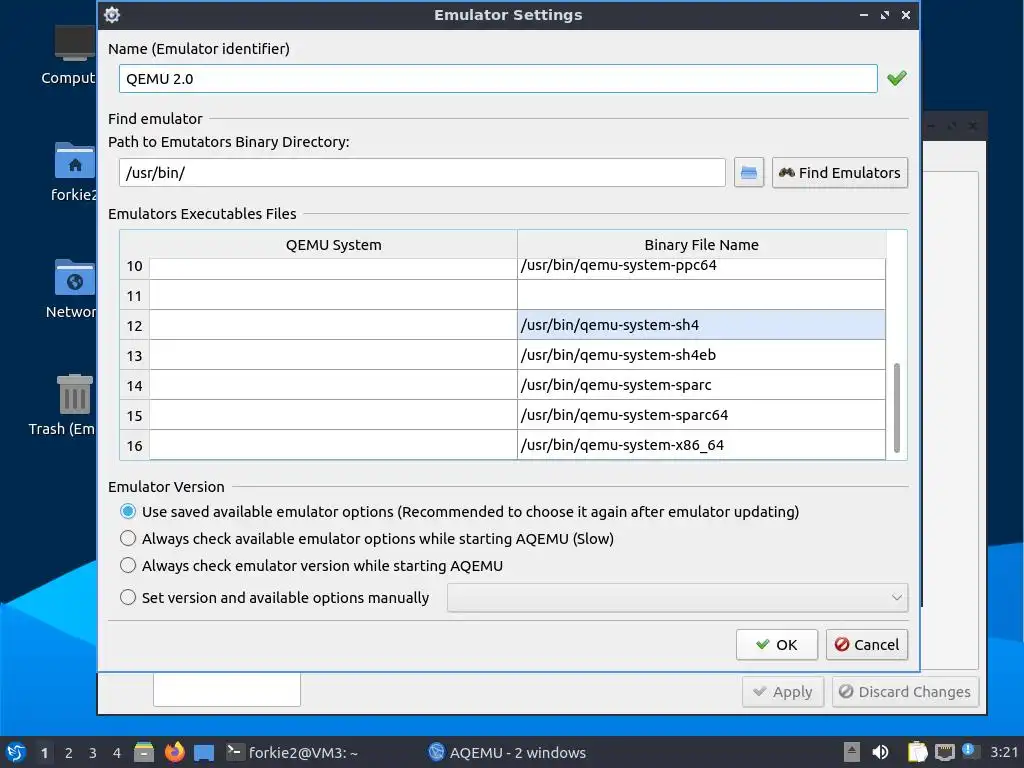Screen dimensions: 1024x768
Task: Click the empty Binary File Name cell in row 11
Action: (x=701, y=295)
